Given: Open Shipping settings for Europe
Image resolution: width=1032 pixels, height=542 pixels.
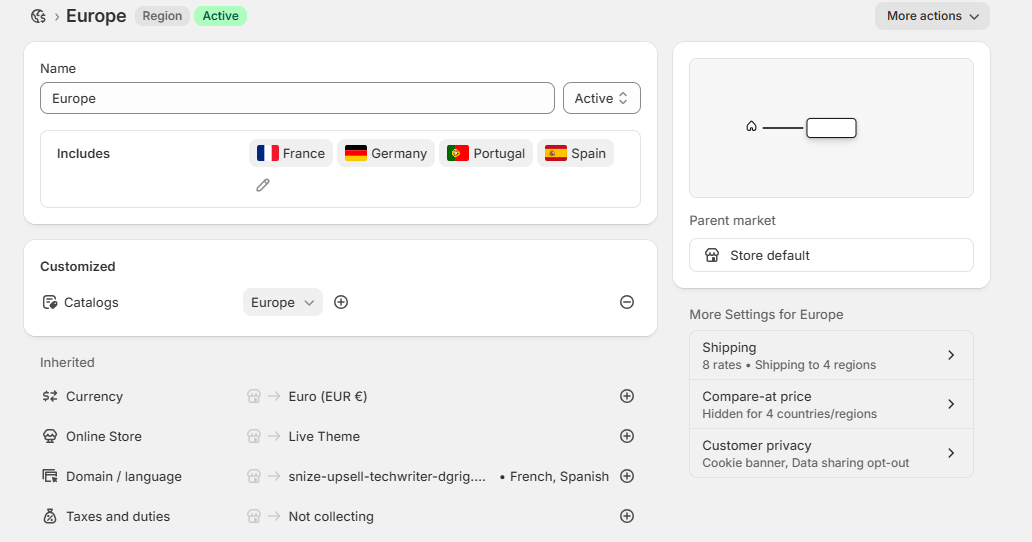Looking at the screenshot, I should tap(830, 355).
